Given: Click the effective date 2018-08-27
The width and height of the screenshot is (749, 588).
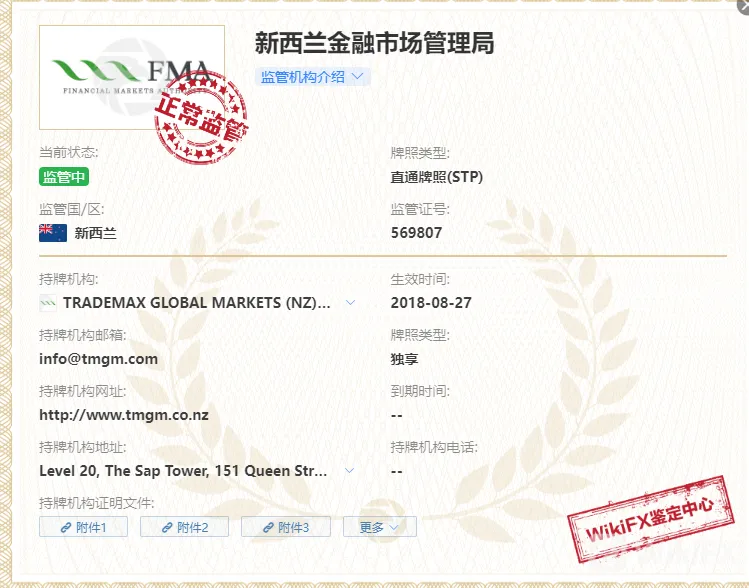Looking at the screenshot, I should (431, 303).
